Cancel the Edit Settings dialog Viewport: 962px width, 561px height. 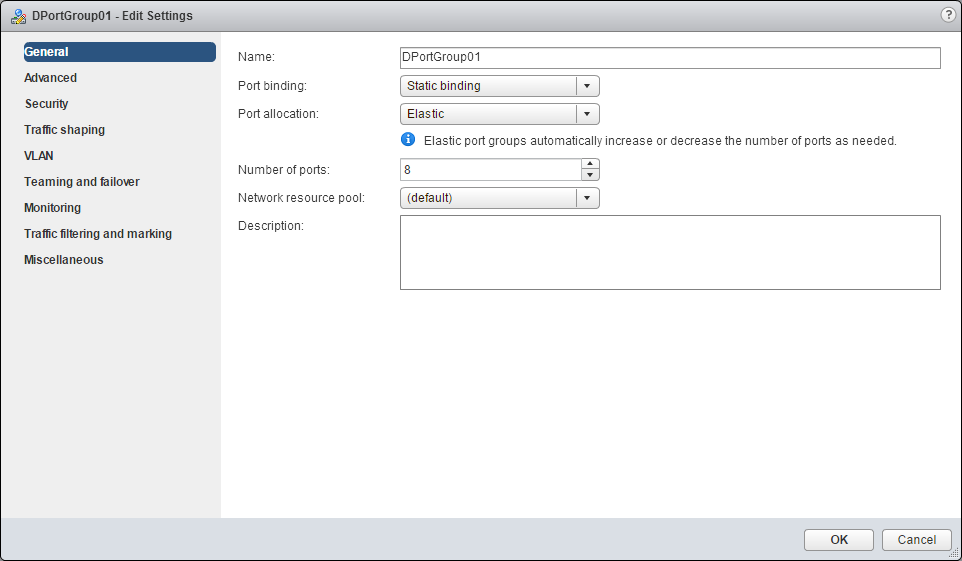(916, 540)
